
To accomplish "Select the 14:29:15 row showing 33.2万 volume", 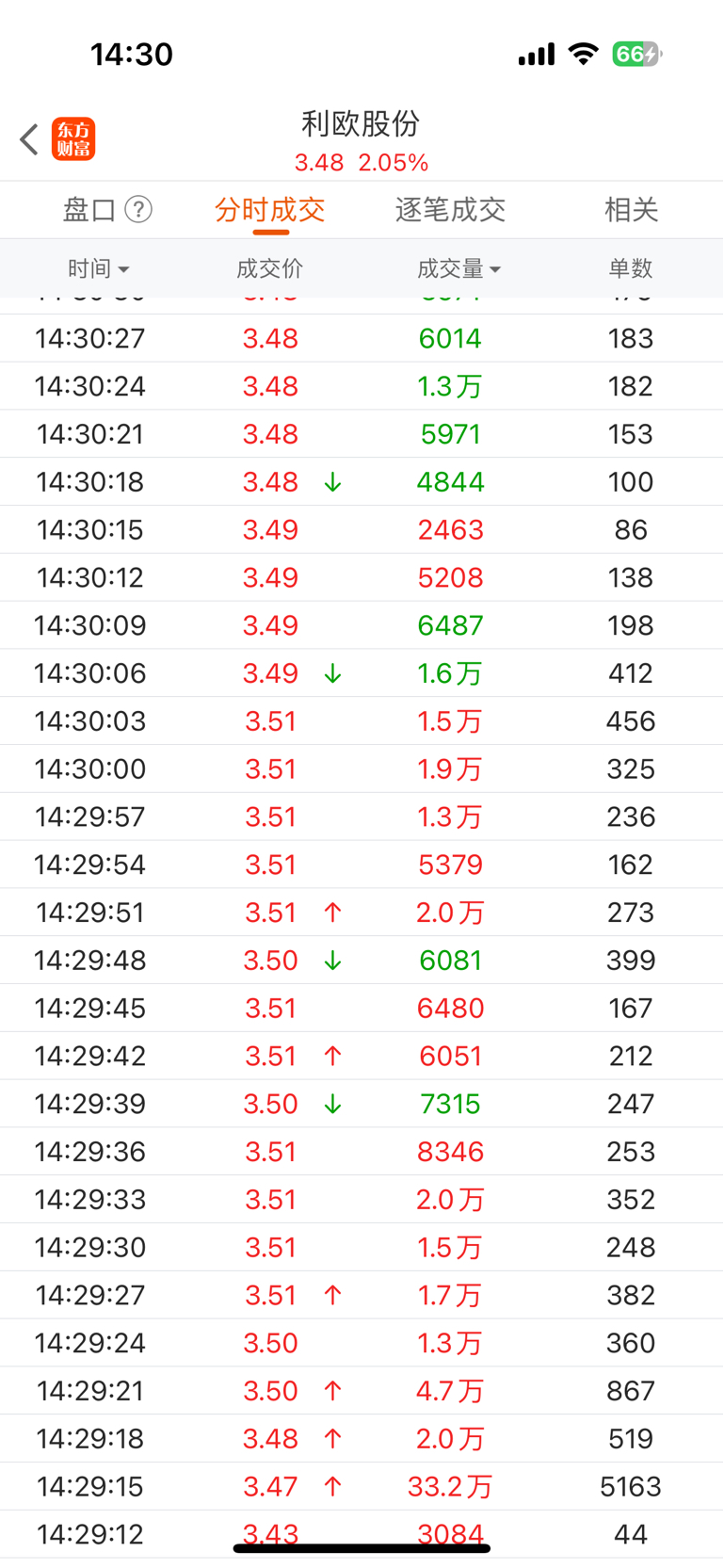I will tap(362, 1487).
